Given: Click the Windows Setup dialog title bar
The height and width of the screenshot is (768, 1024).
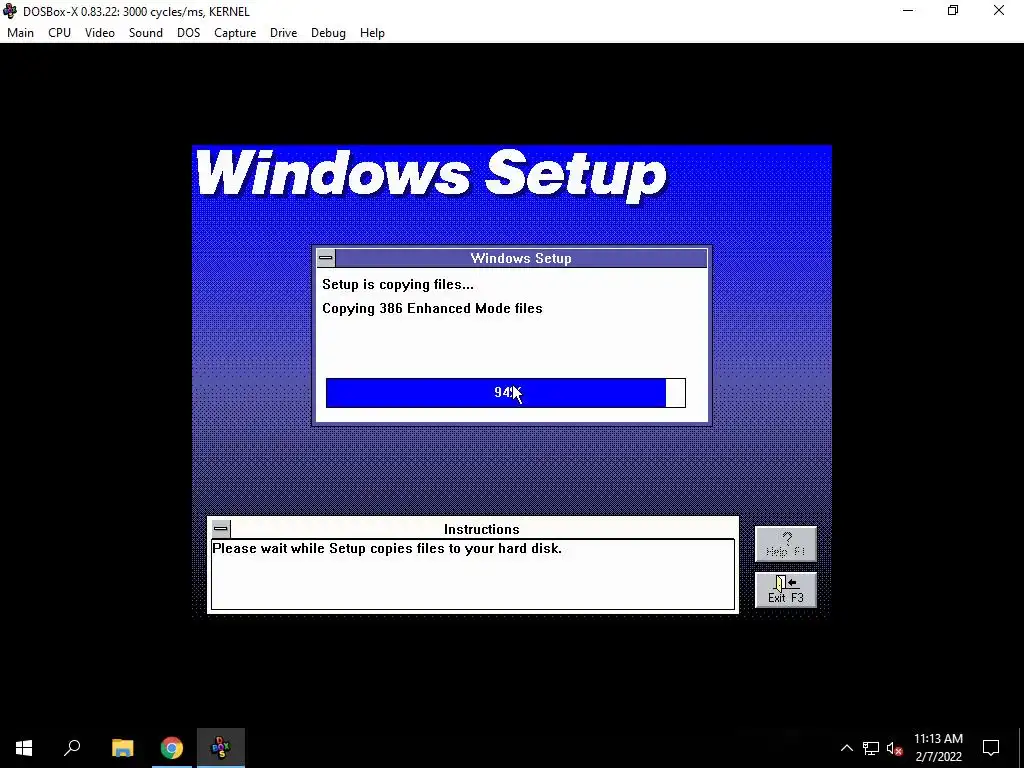Looking at the screenshot, I should (520, 258).
